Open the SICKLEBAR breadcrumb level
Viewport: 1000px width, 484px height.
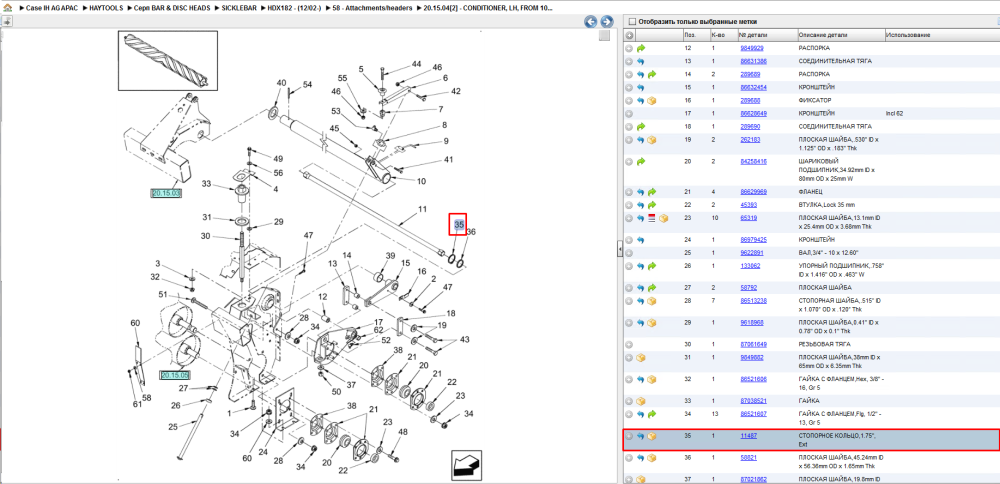(x=239, y=9)
